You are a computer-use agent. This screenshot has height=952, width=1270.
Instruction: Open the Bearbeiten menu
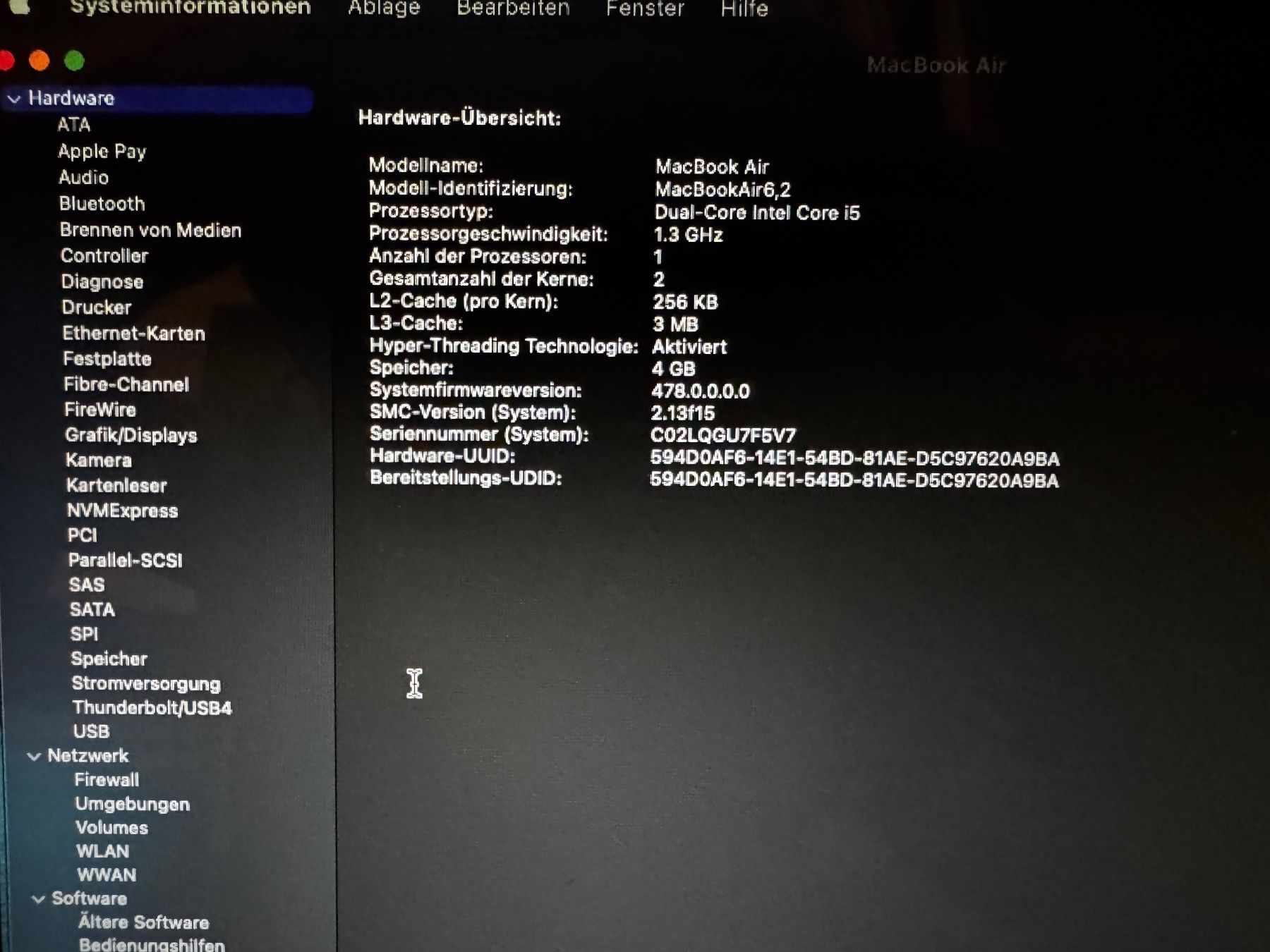click(513, 8)
